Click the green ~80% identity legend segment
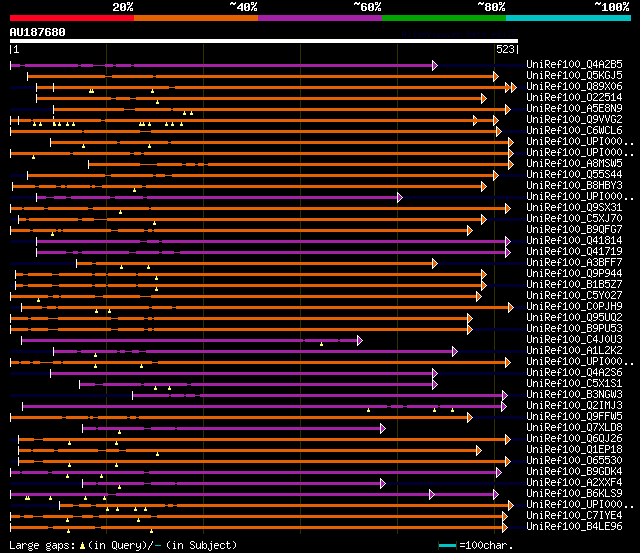This screenshot has height=553, width=640. [x=444, y=18]
